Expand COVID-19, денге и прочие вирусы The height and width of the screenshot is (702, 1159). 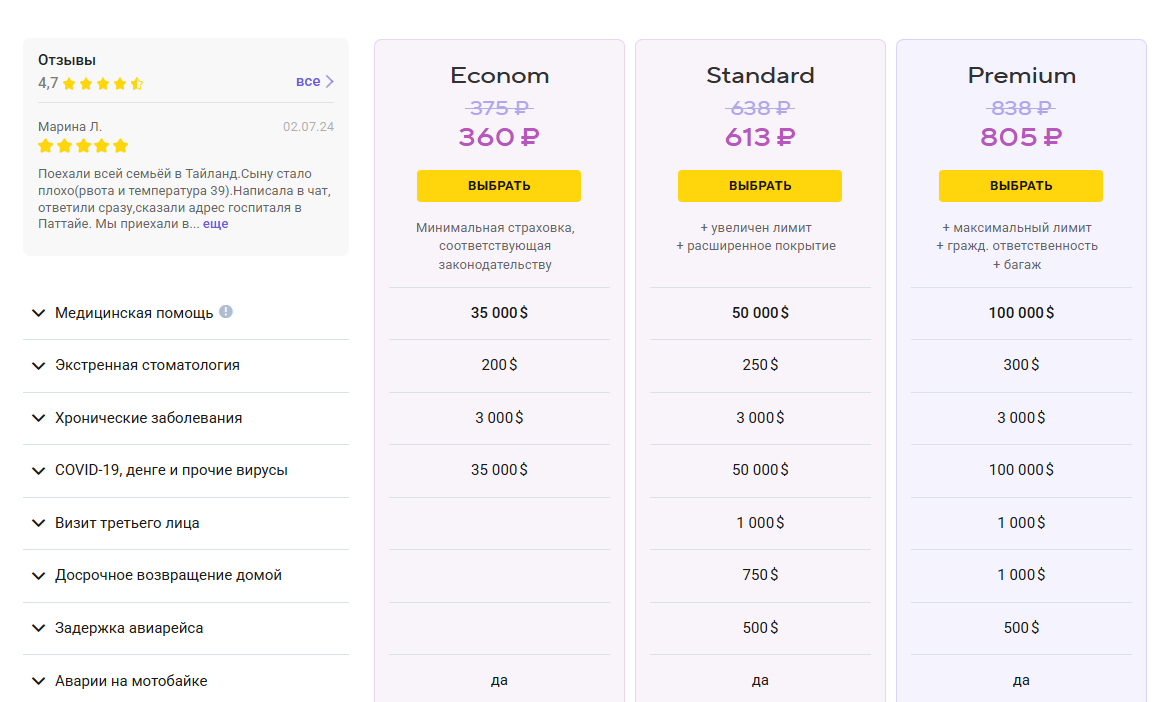pos(39,470)
